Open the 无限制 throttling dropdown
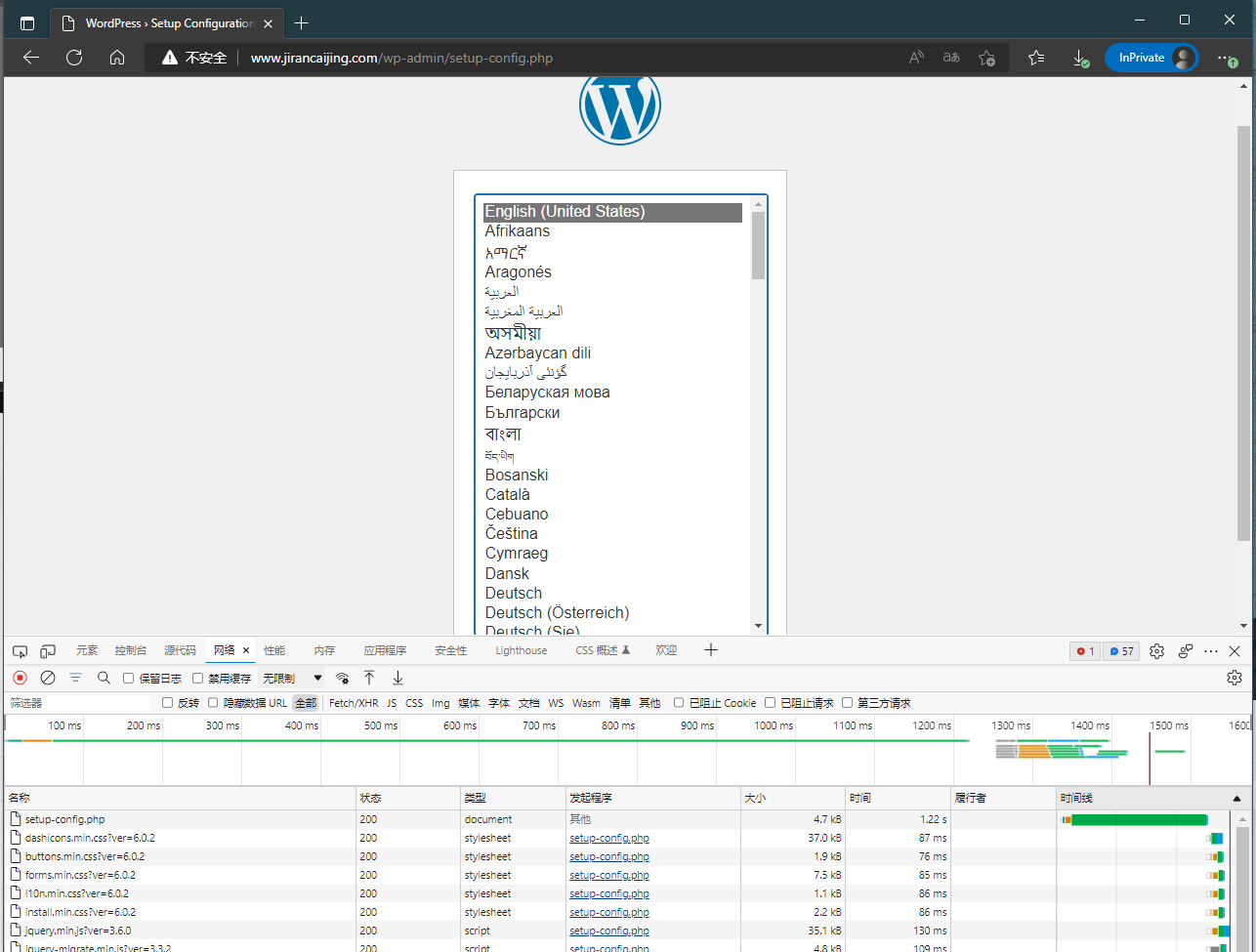 292,678
